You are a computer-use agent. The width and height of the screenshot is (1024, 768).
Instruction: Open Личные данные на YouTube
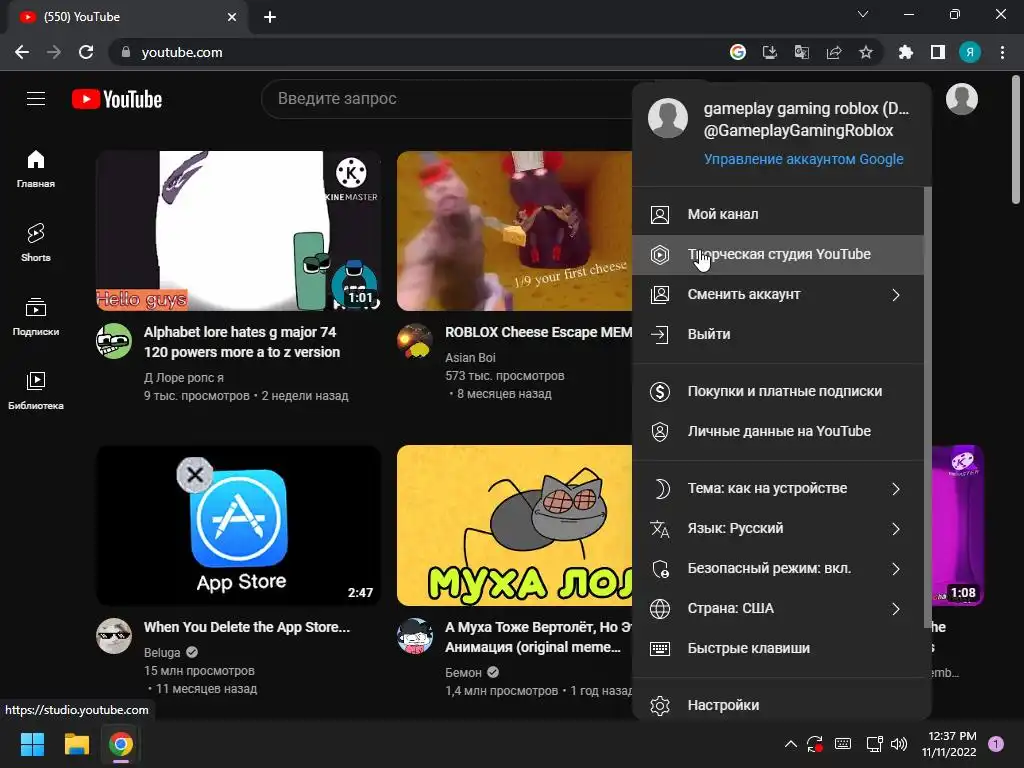tap(778, 432)
